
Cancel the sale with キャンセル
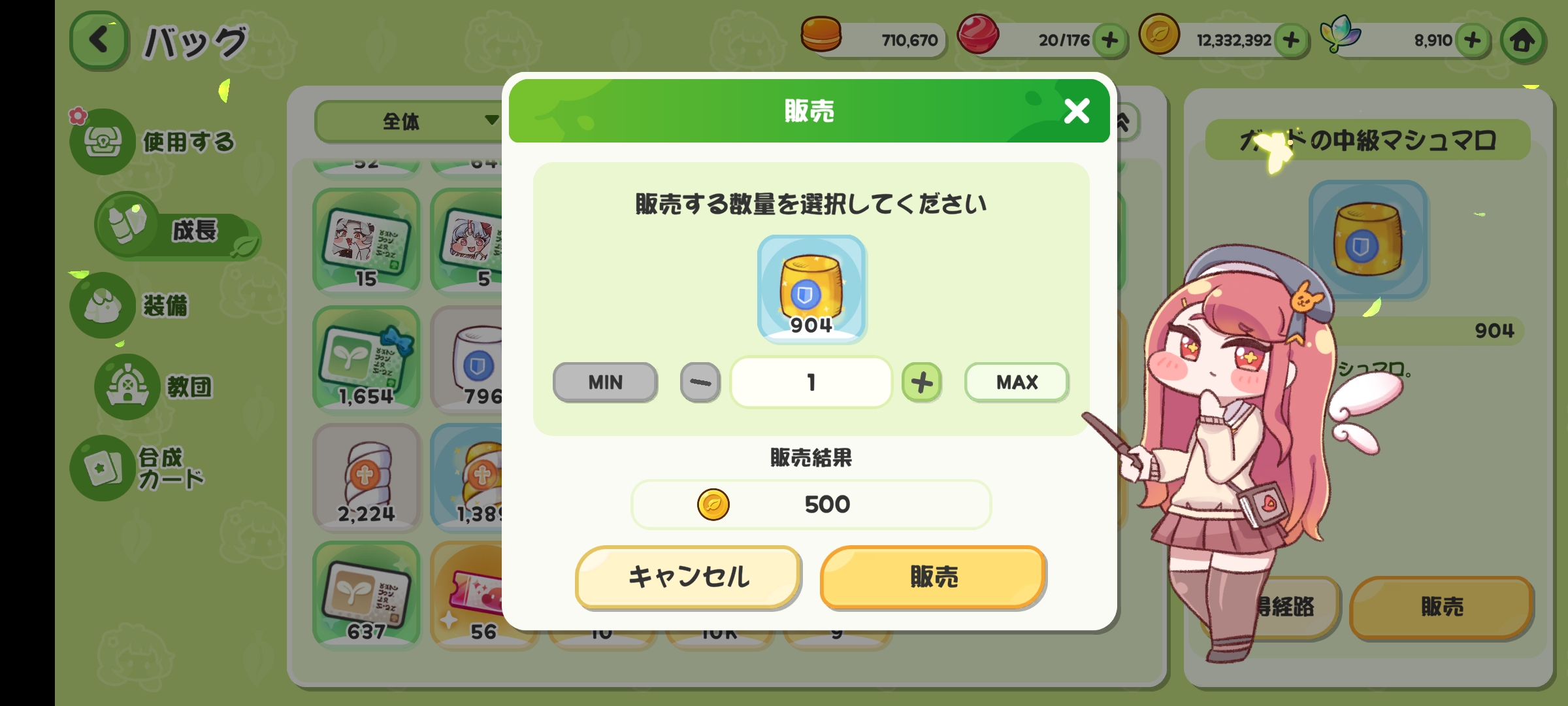(x=689, y=577)
